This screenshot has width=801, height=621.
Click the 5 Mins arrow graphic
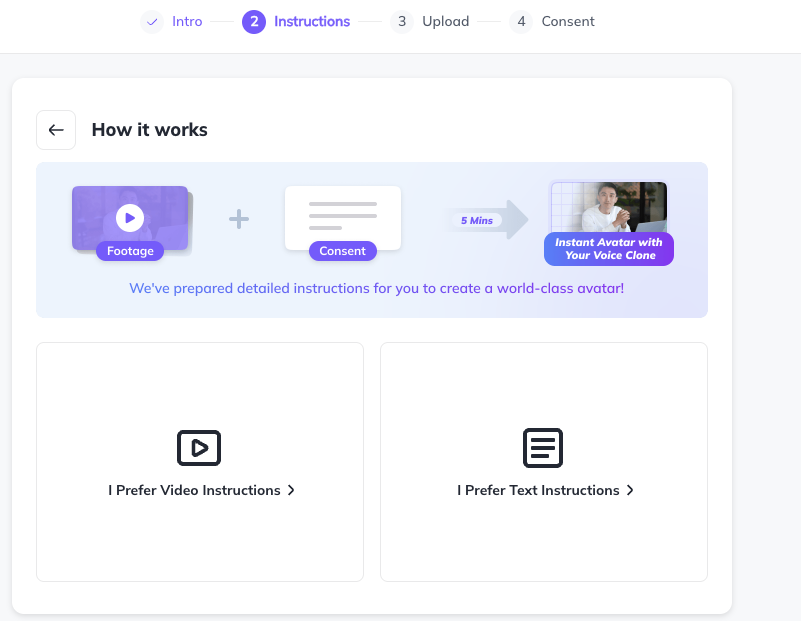click(x=488, y=220)
